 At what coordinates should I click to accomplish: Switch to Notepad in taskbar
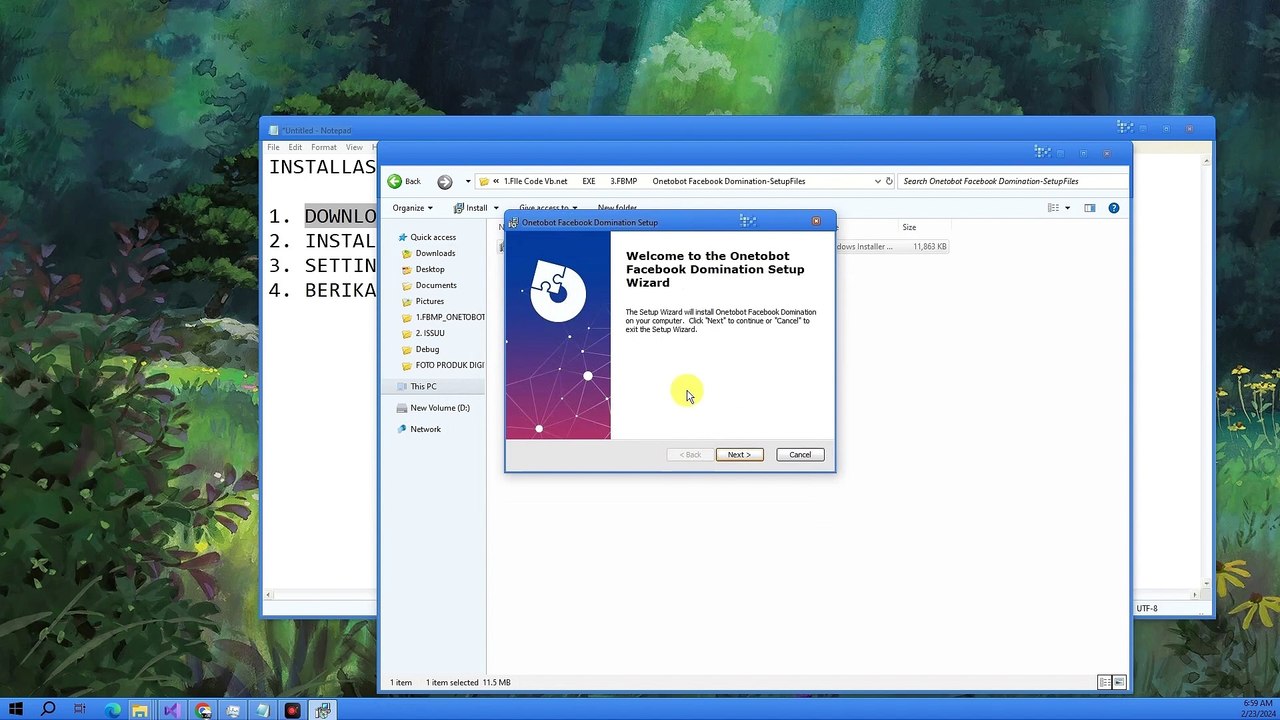263,710
